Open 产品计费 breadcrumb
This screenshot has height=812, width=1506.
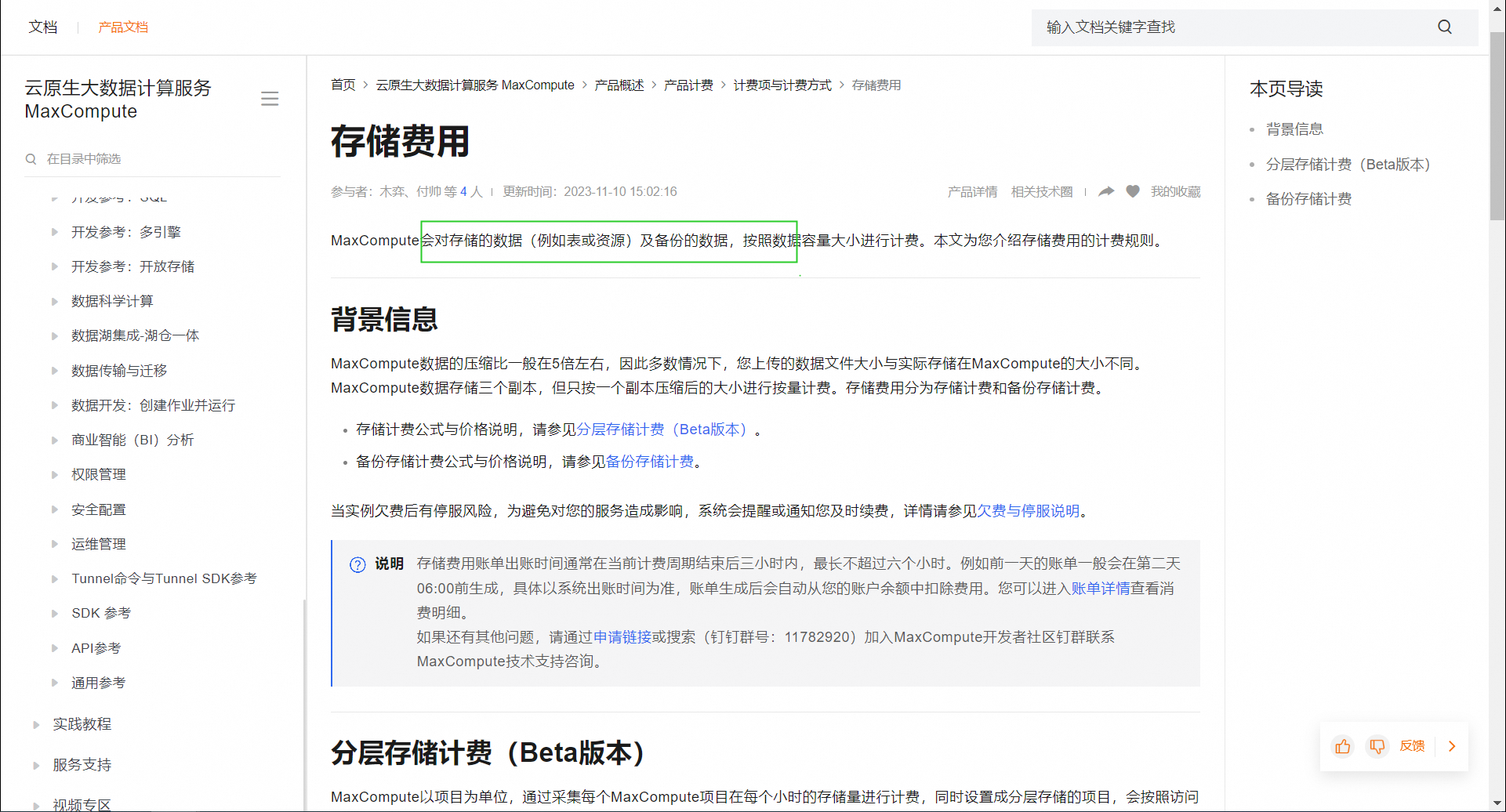coord(688,85)
